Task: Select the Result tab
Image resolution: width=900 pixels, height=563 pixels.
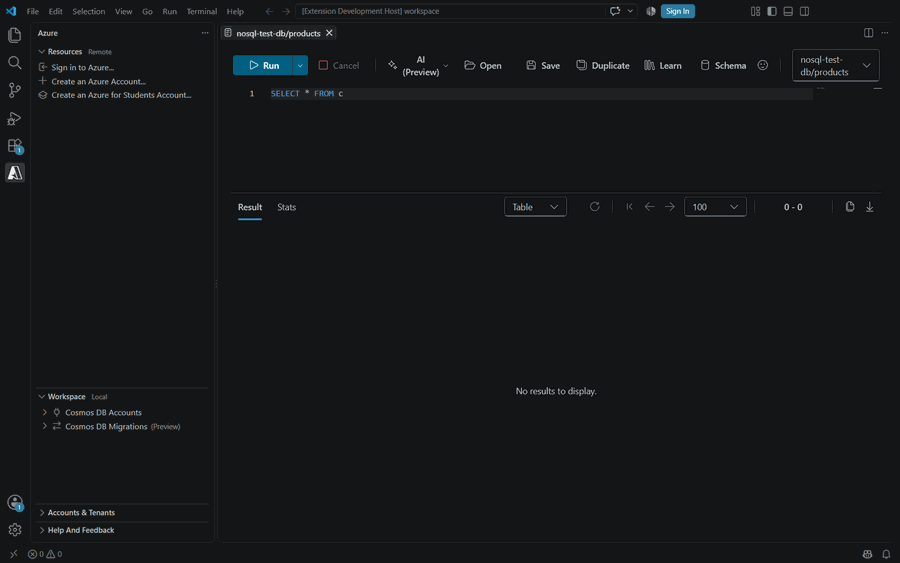Action: [250, 207]
